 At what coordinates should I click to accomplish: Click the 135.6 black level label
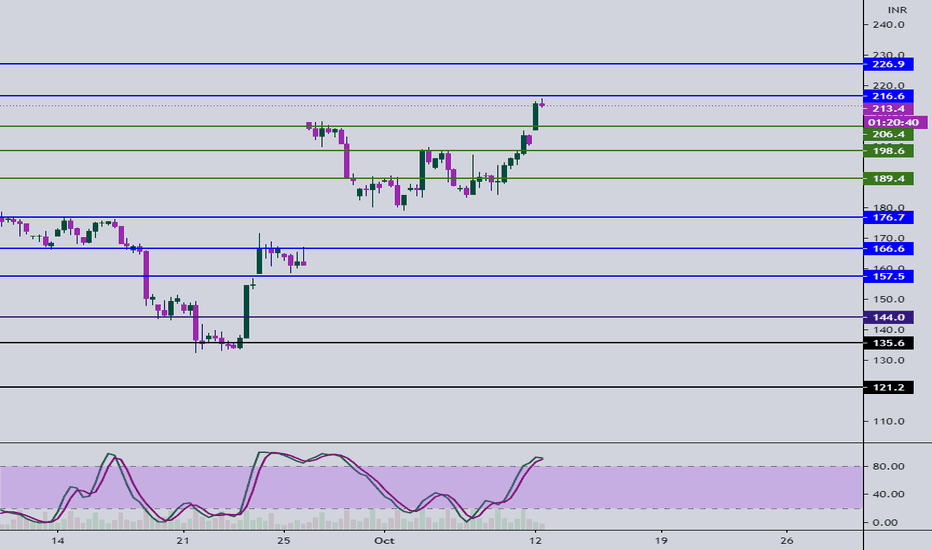pos(888,343)
